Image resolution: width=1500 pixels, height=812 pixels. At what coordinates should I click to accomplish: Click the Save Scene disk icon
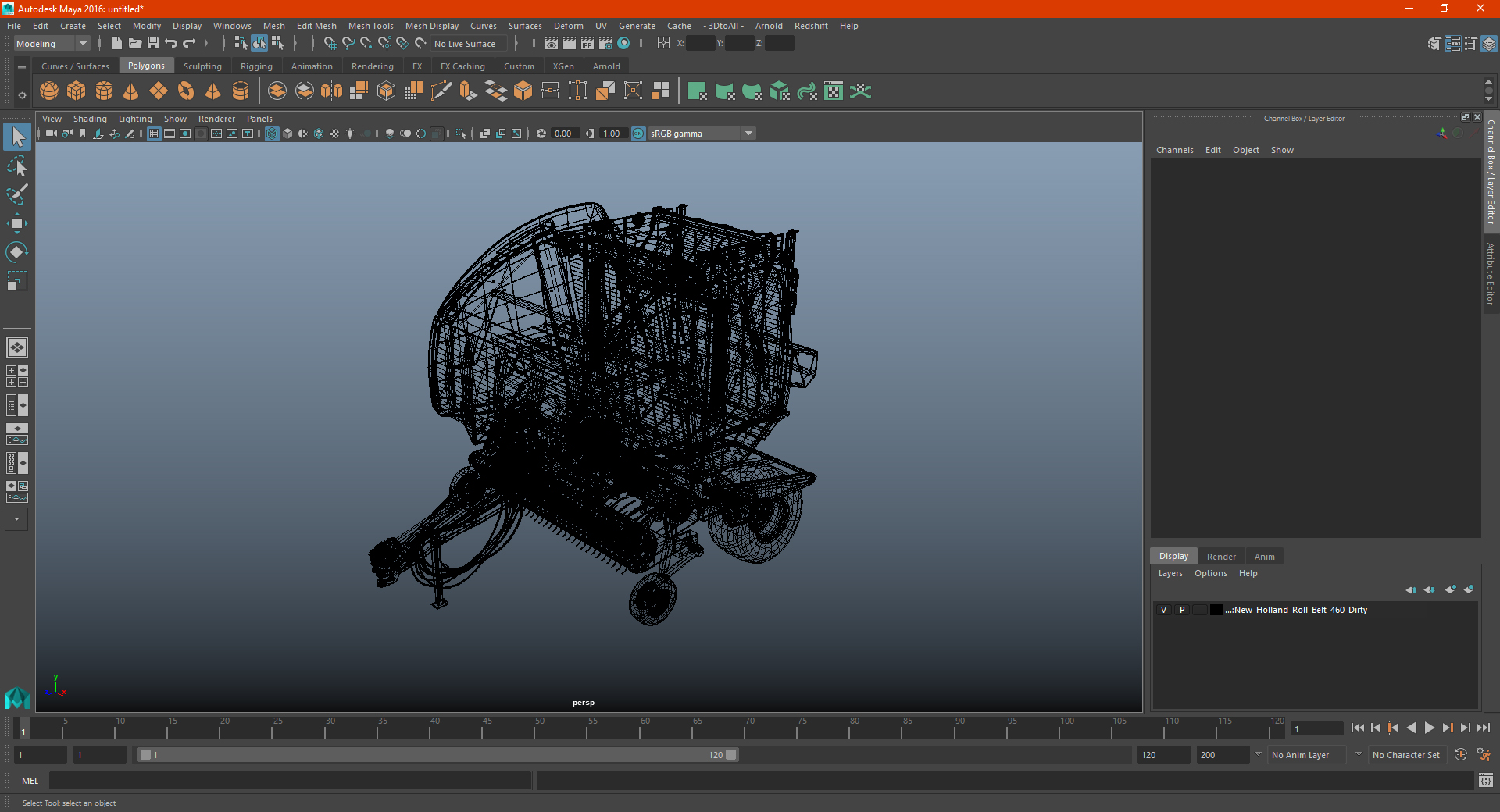153,44
